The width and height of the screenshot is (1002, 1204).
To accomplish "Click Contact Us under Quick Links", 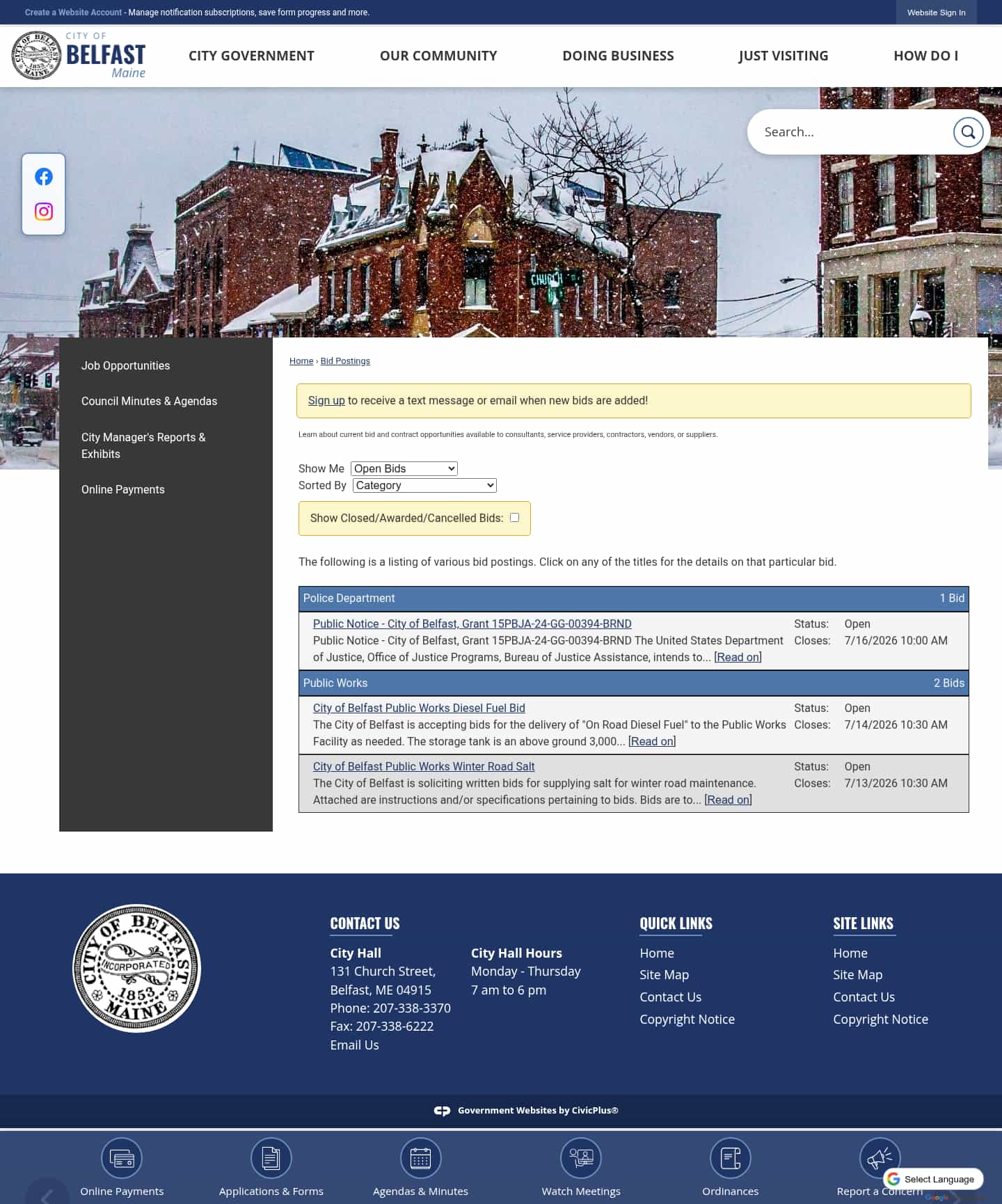I will point(670,997).
